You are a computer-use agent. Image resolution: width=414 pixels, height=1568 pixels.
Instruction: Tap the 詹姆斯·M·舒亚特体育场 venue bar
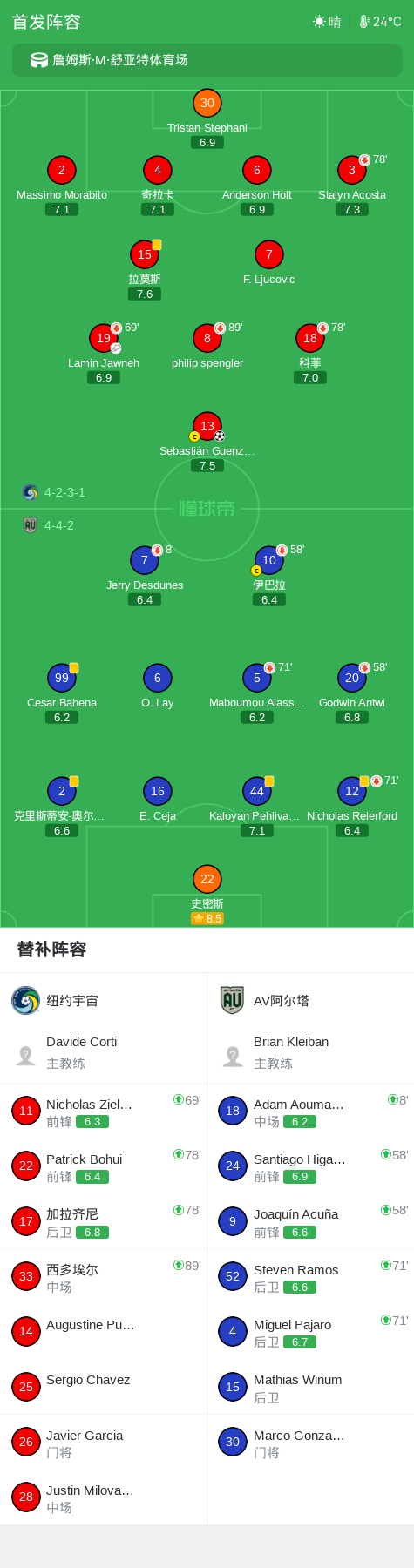pyautogui.click(x=207, y=60)
